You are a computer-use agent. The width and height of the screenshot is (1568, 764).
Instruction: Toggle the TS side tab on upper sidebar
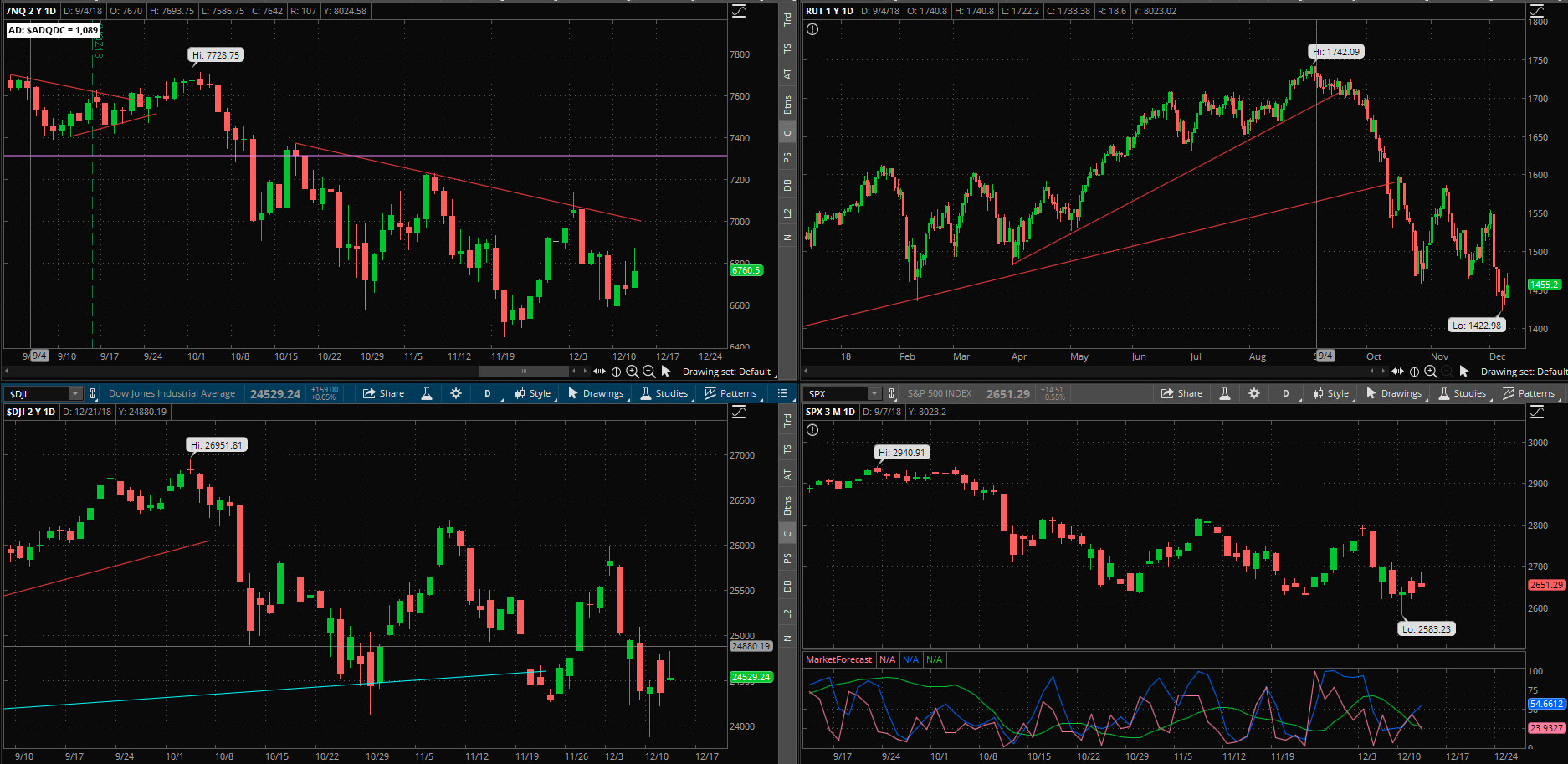coord(787,49)
